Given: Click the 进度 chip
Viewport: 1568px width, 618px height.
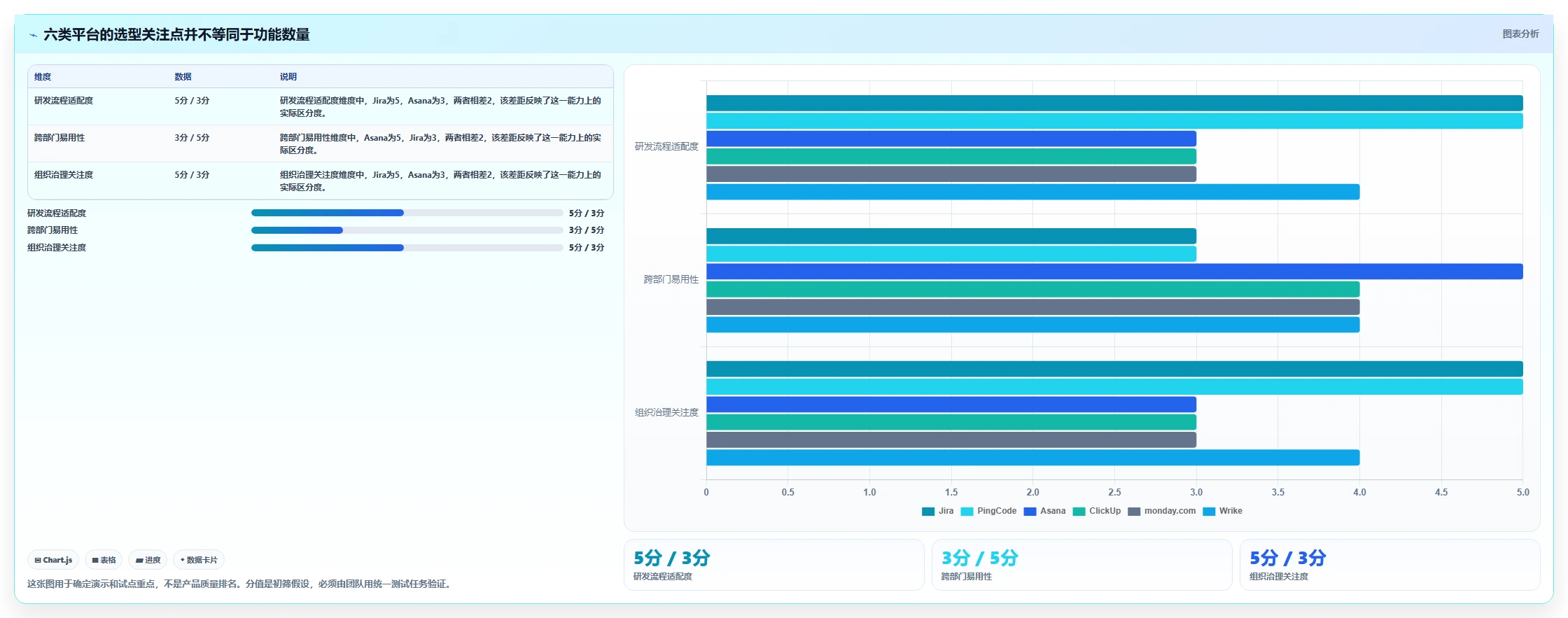Looking at the screenshot, I should tap(148, 560).
